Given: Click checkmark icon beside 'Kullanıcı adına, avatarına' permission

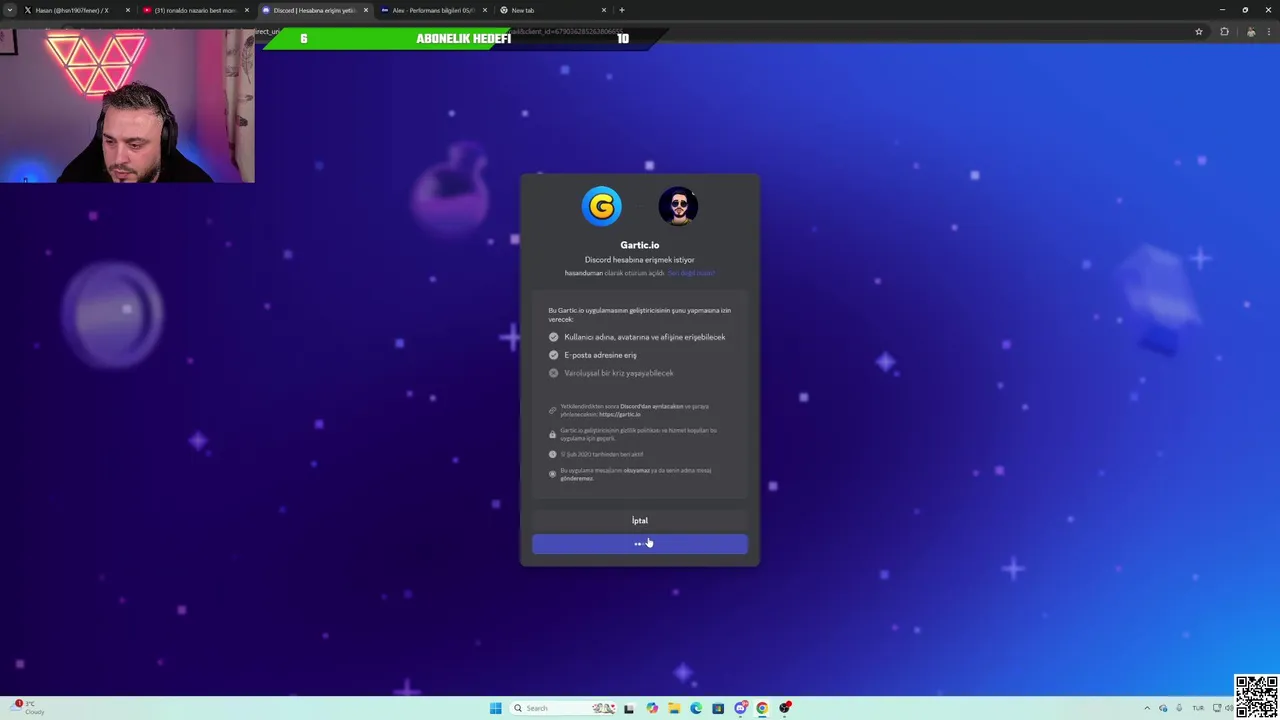Looking at the screenshot, I should (x=553, y=337).
